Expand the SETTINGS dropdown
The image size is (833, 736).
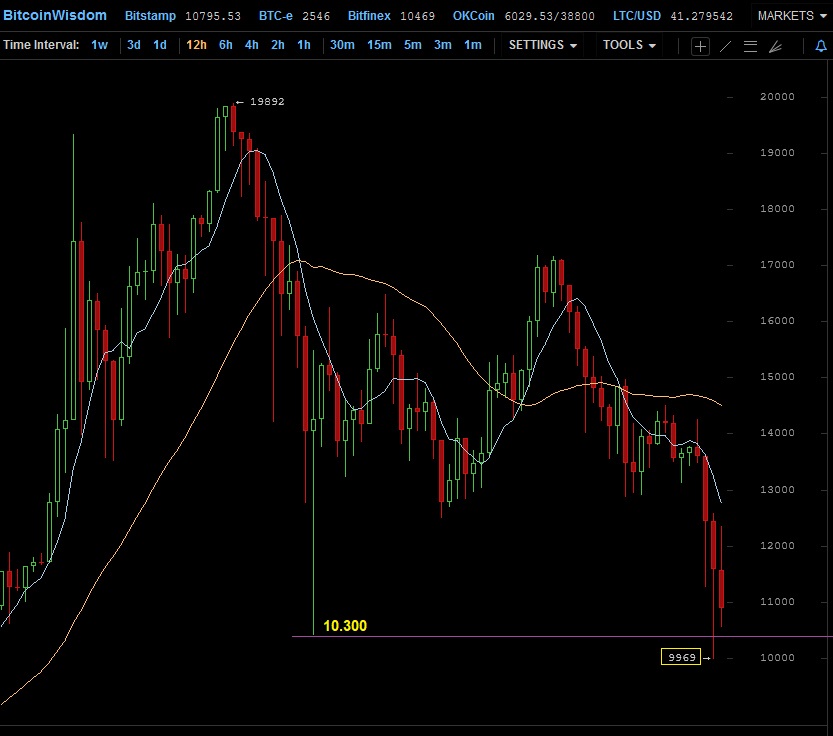(x=542, y=45)
